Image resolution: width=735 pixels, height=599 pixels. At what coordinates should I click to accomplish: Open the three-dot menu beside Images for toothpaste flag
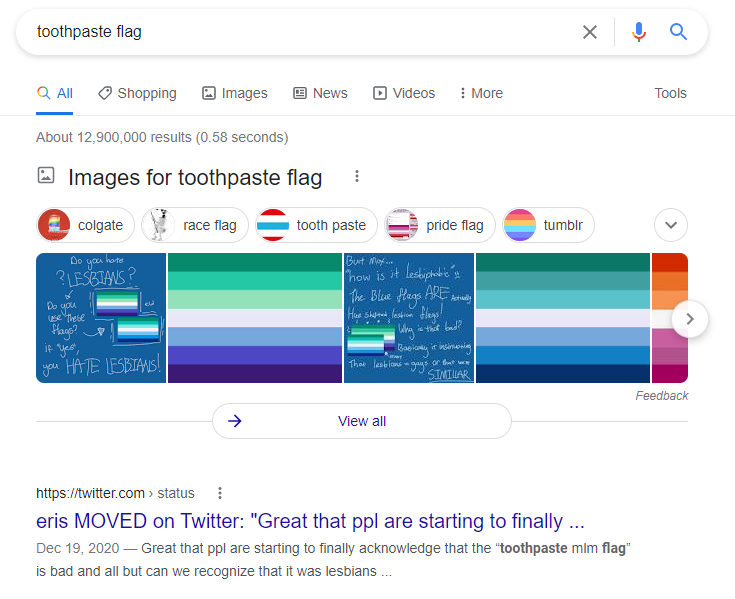pos(357,176)
